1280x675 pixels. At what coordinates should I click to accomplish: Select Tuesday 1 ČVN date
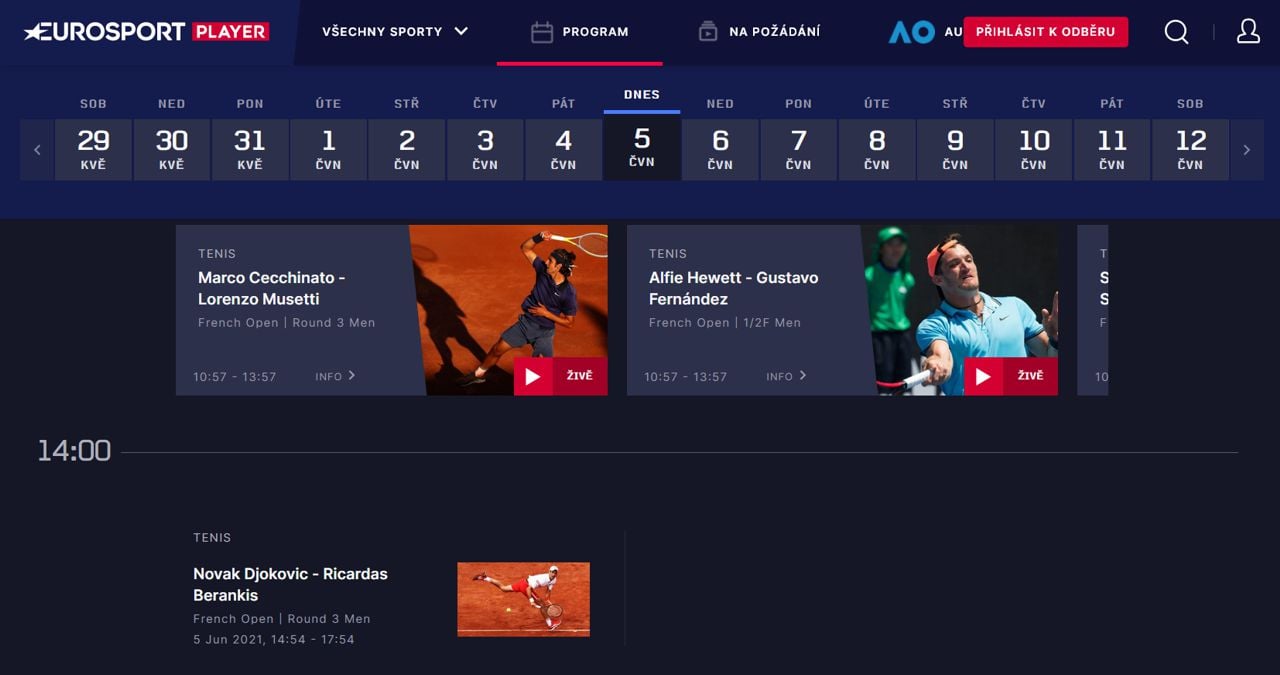pos(328,149)
